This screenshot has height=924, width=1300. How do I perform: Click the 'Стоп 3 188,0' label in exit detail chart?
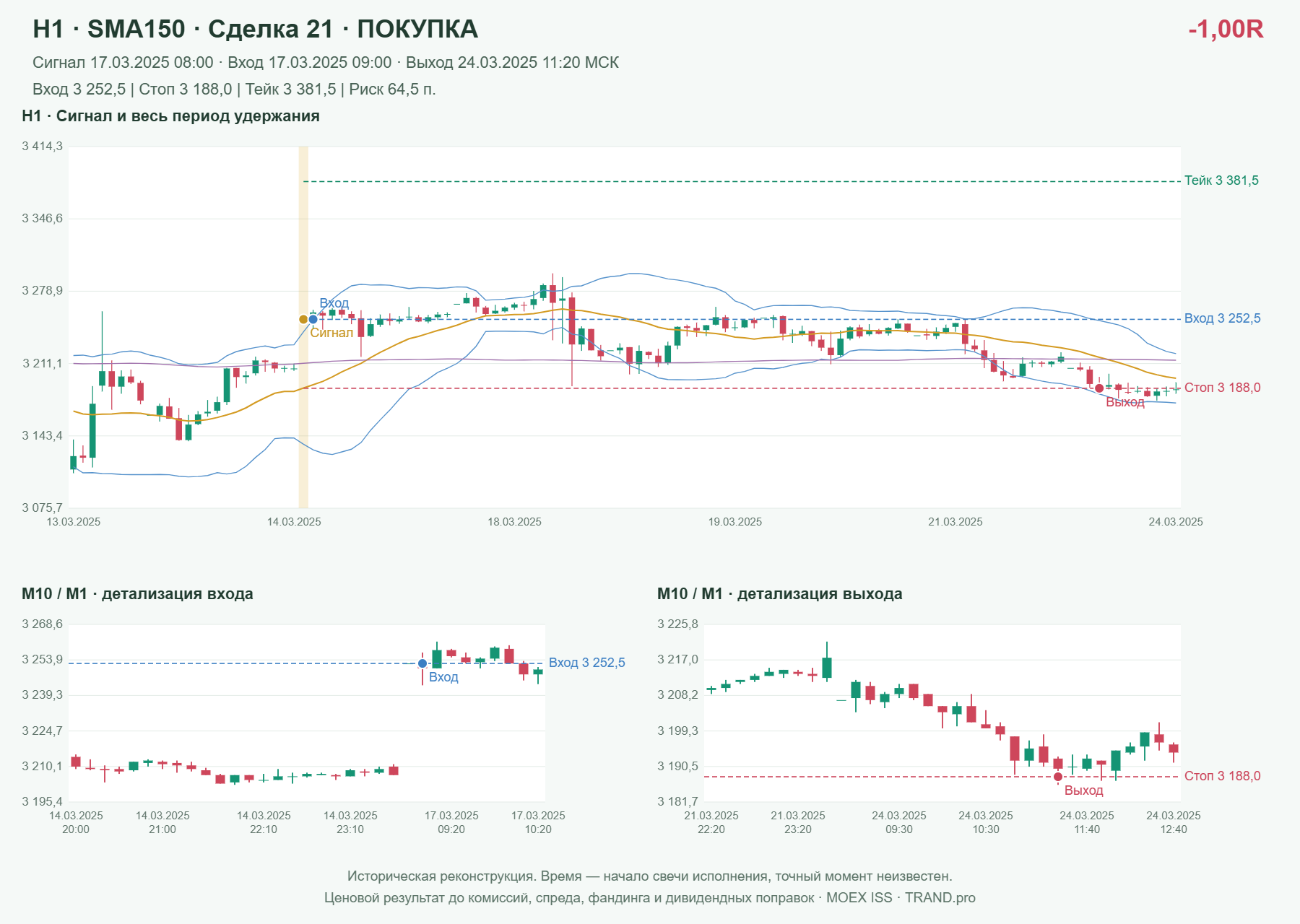point(1222,776)
